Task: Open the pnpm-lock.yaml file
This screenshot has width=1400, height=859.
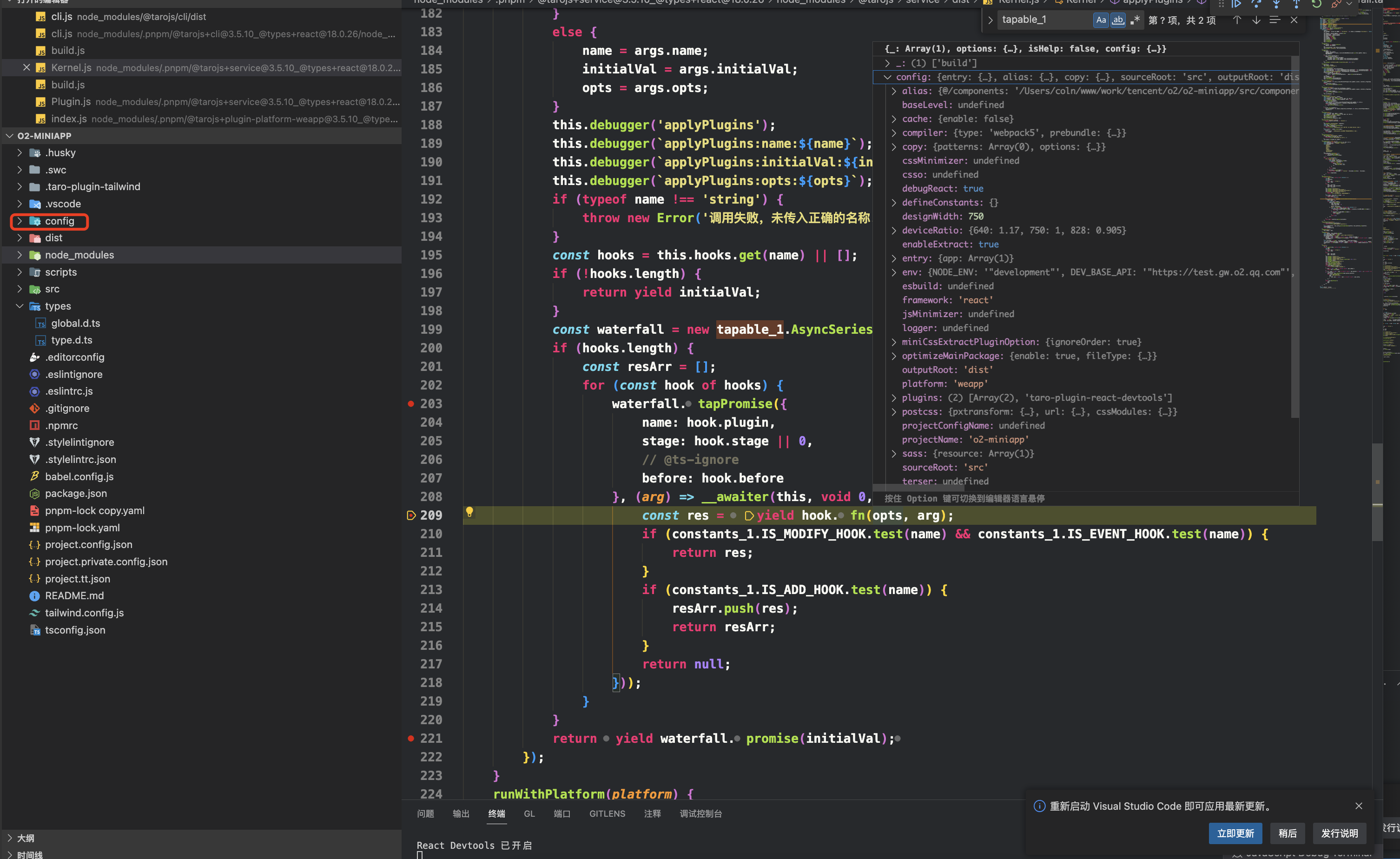Action: click(x=82, y=528)
